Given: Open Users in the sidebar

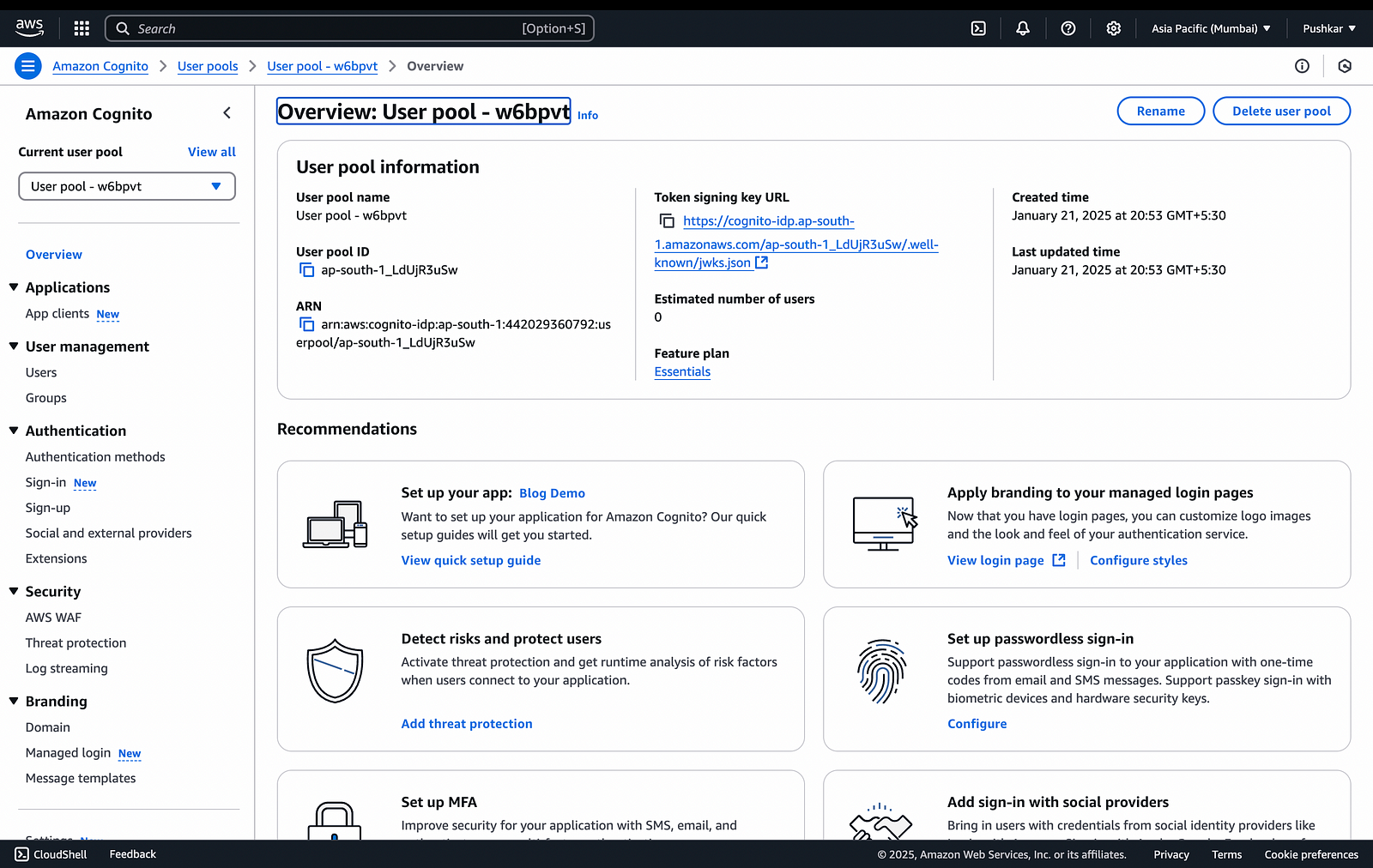Looking at the screenshot, I should [41, 372].
